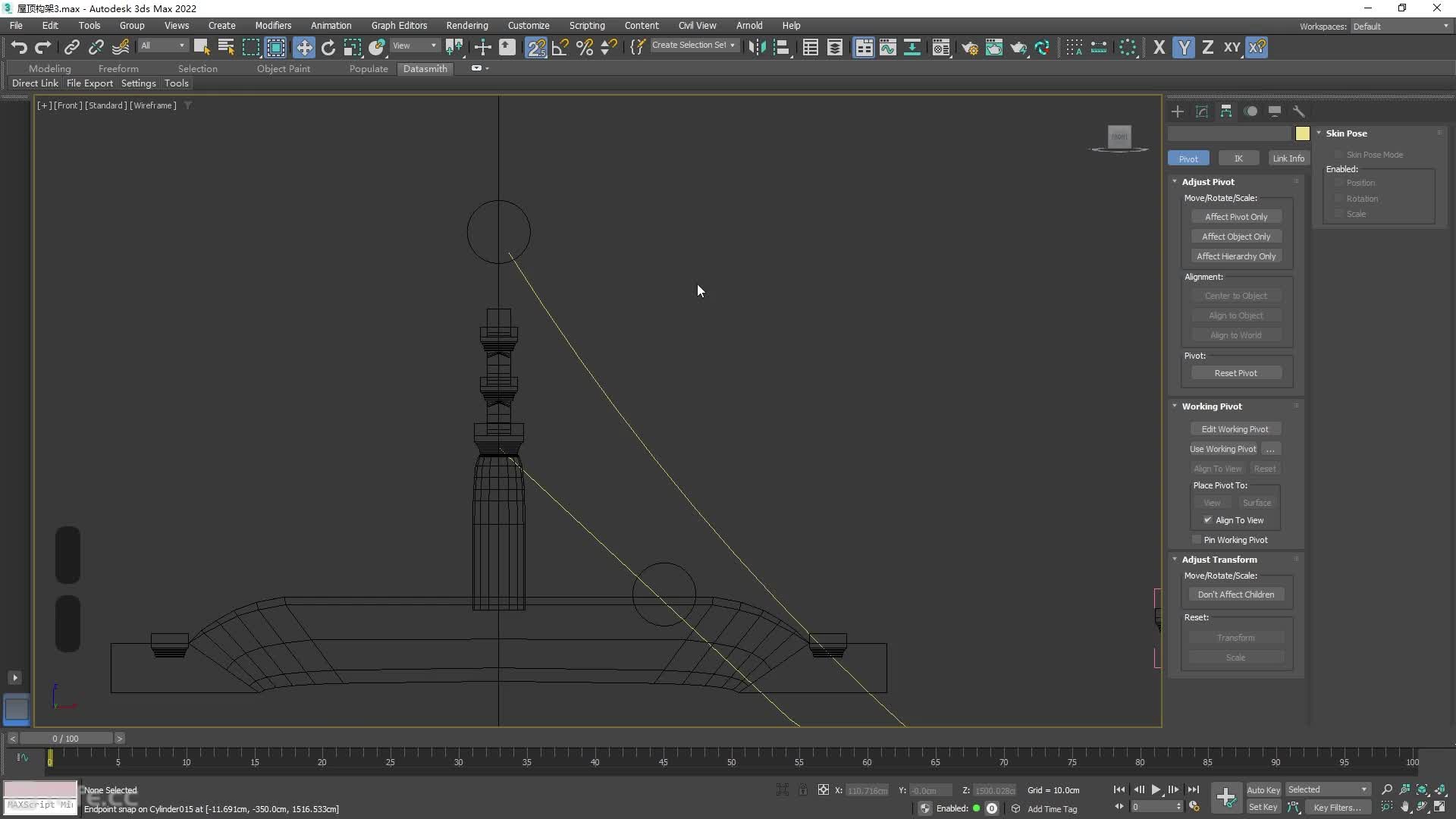Toggle Use Working Pivot
This screenshot has height=819, width=1456.
click(1223, 449)
